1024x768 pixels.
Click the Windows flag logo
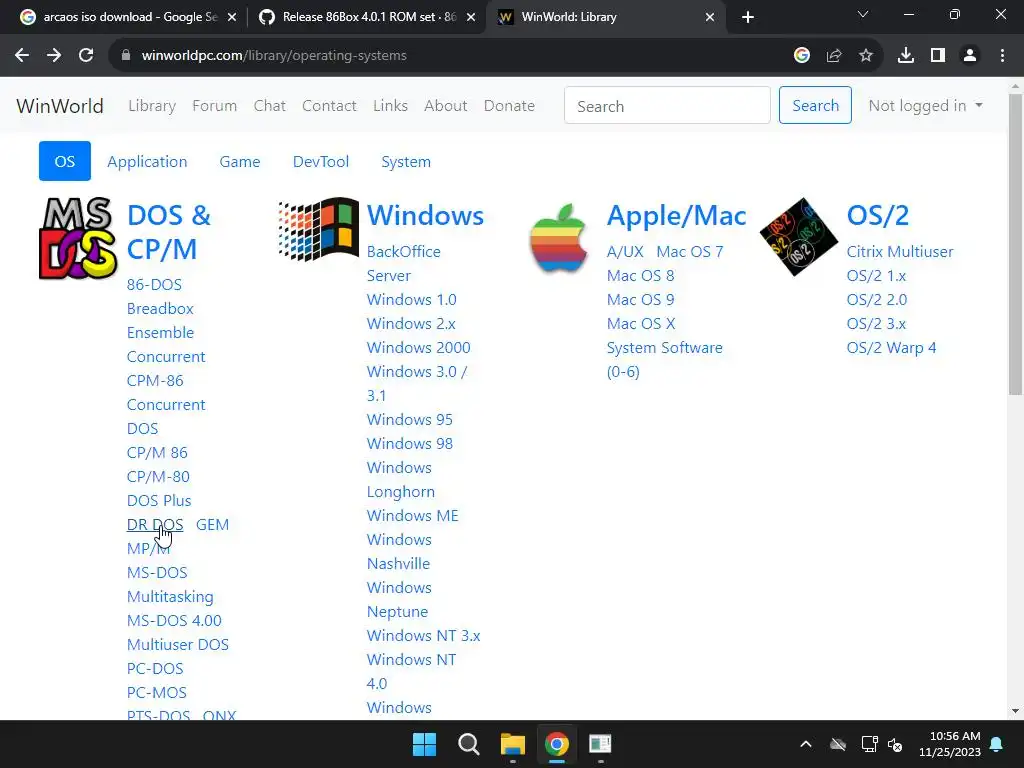[x=319, y=229]
